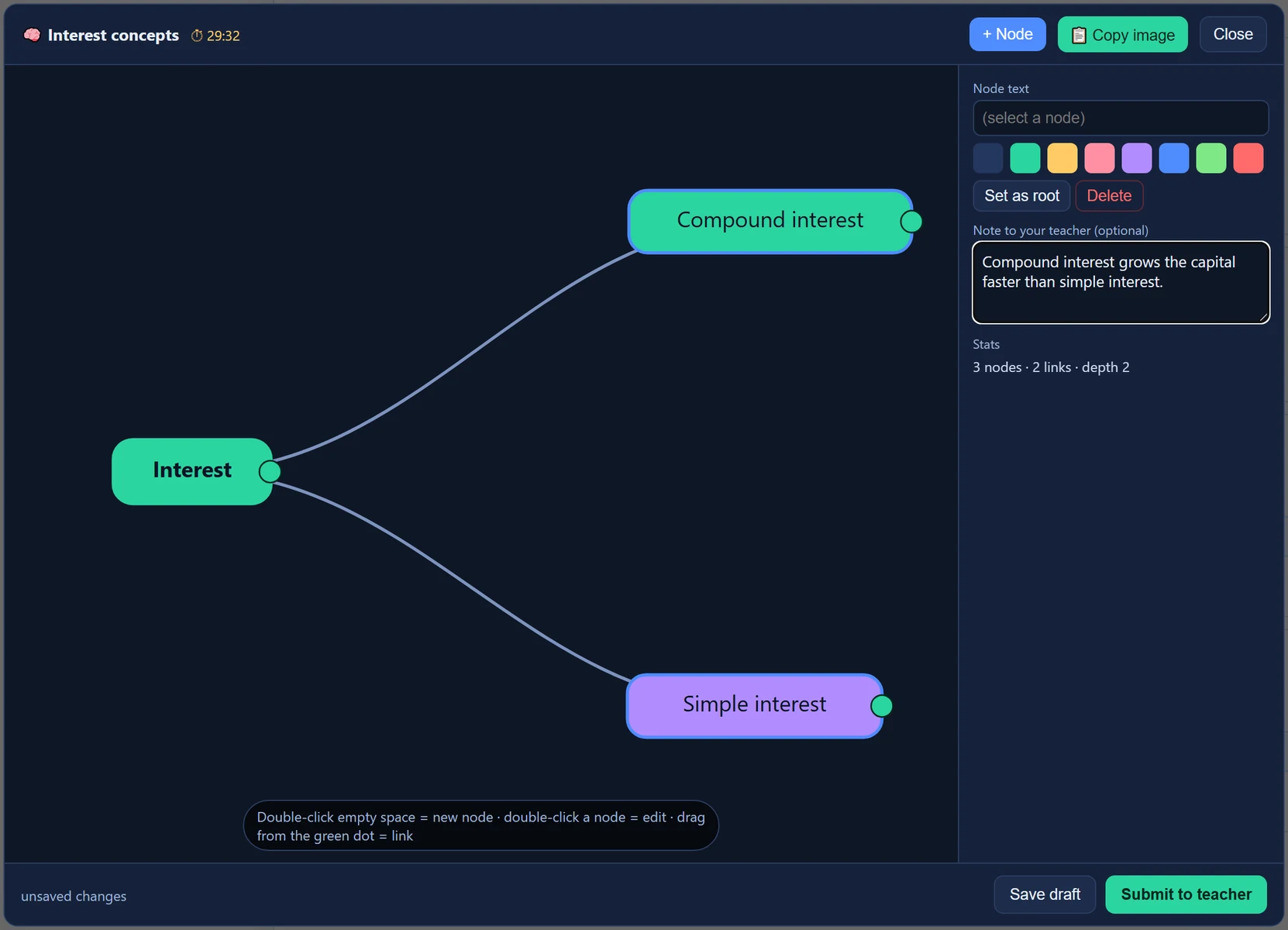Screen dimensions: 1288x930
Task: Pick the dark navy color swatch
Action: click(988, 158)
